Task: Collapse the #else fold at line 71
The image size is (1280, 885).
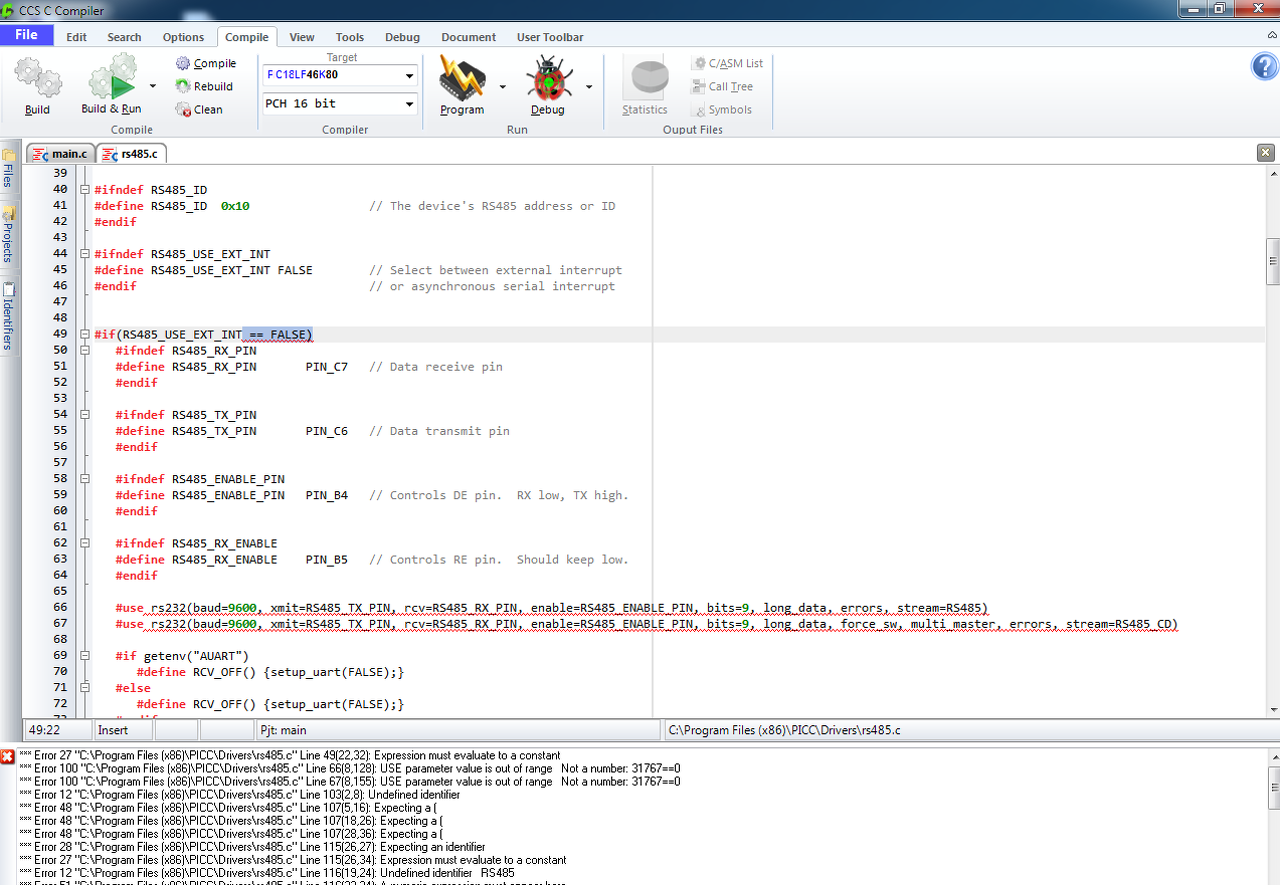Action: [x=85, y=688]
